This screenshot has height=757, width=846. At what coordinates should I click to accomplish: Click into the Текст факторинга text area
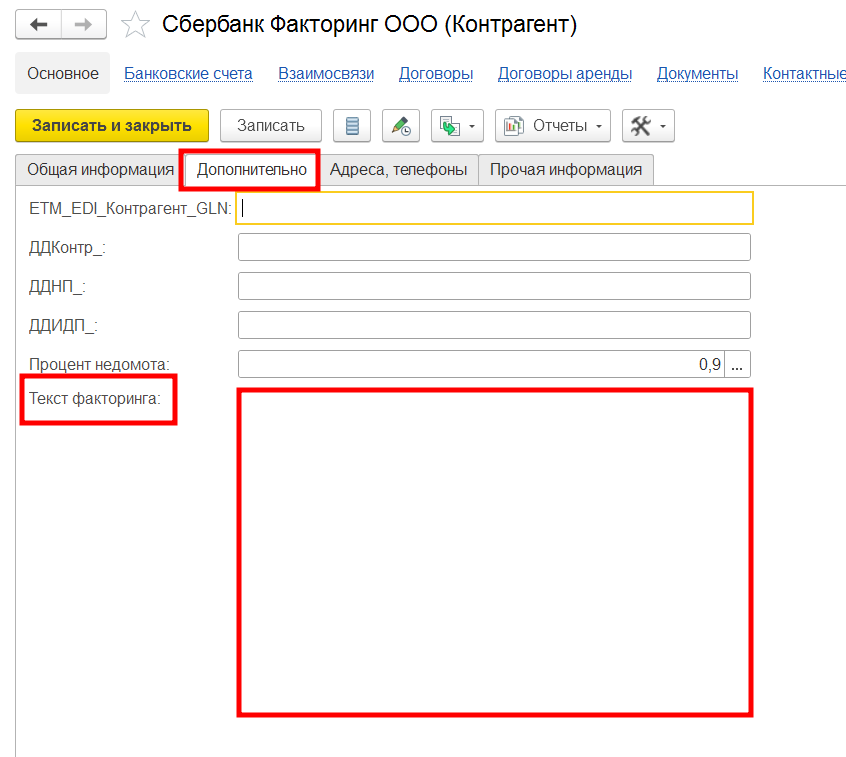[495, 552]
